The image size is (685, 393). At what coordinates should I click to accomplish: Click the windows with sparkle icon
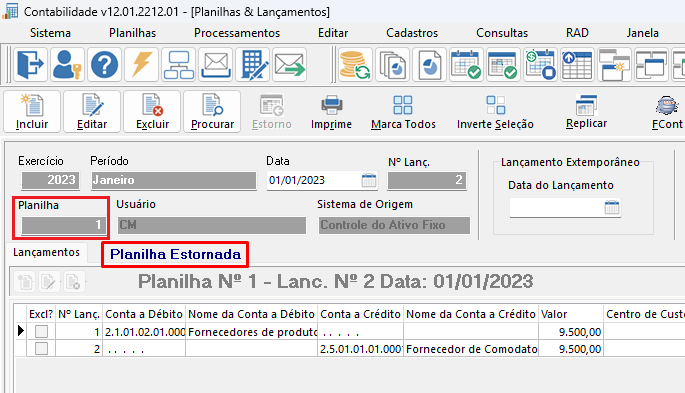coord(614,65)
